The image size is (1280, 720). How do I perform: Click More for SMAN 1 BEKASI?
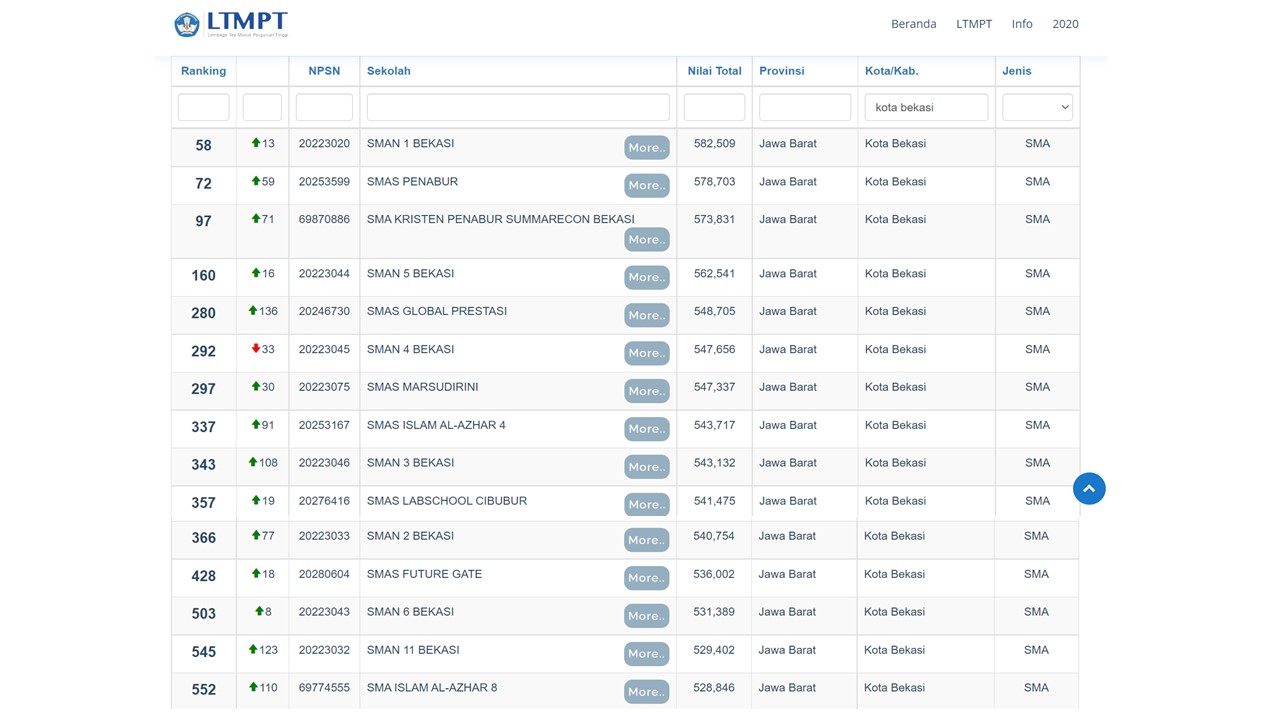[x=647, y=148]
